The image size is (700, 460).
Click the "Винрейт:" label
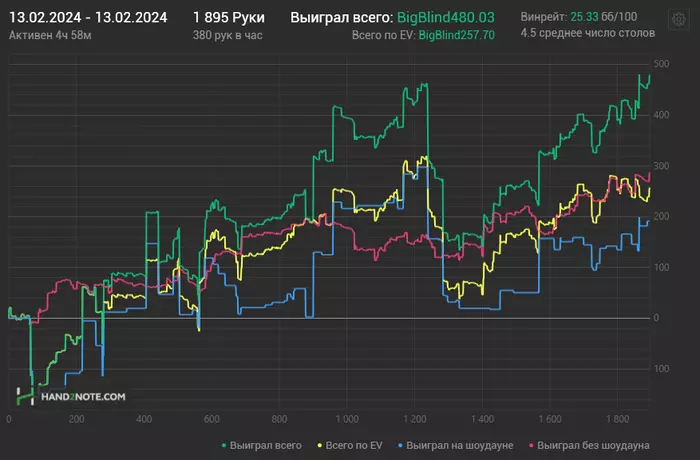544,17
